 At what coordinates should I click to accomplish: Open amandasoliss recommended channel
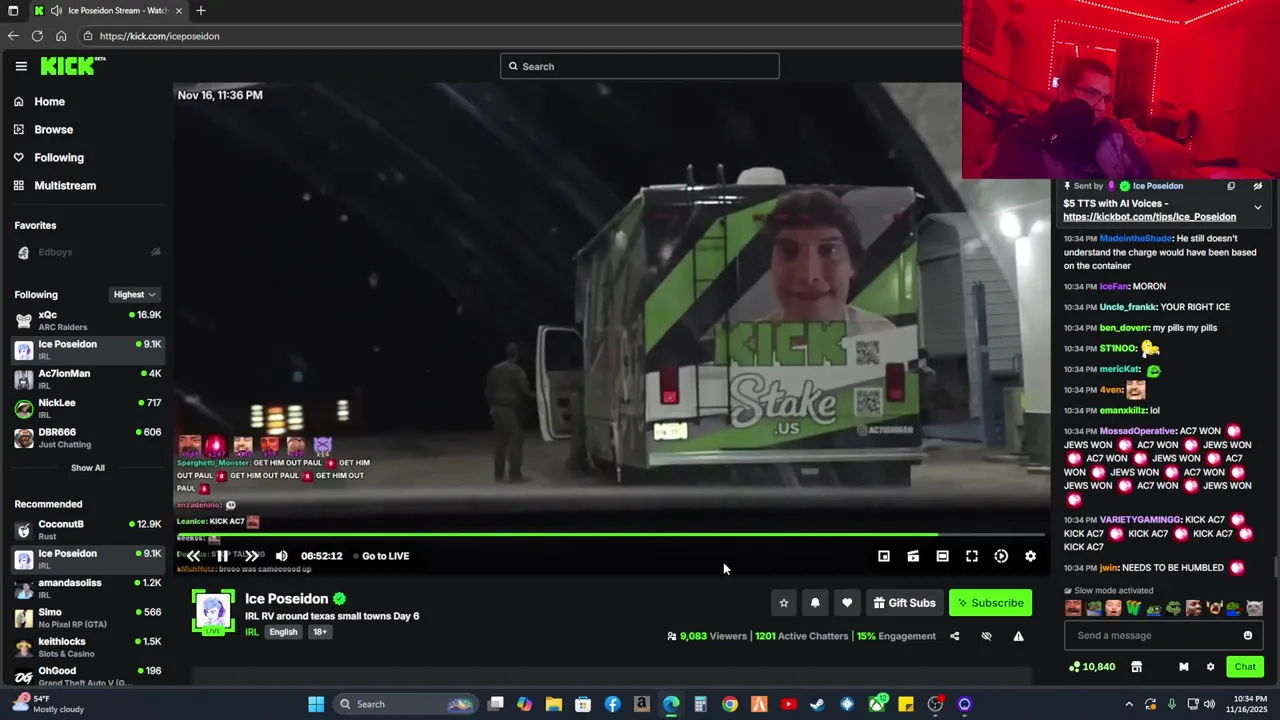88,589
